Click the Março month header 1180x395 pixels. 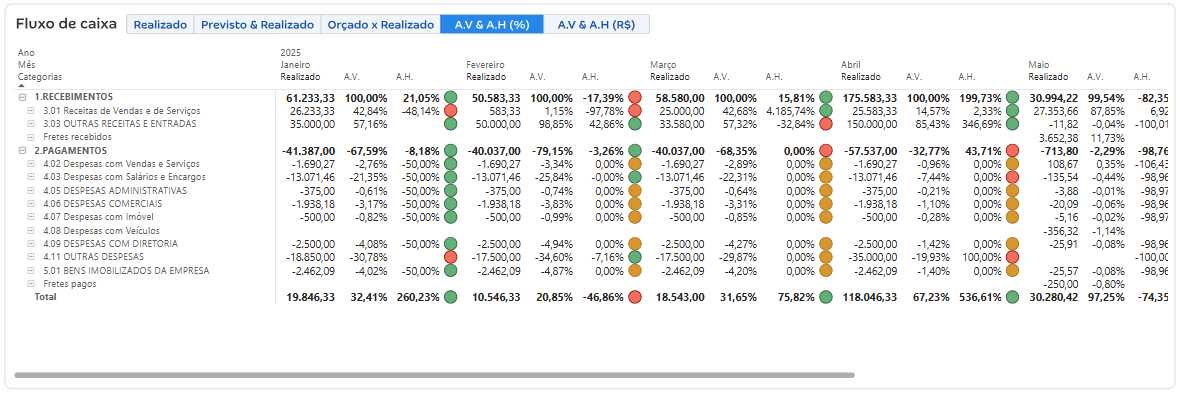coord(663,65)
